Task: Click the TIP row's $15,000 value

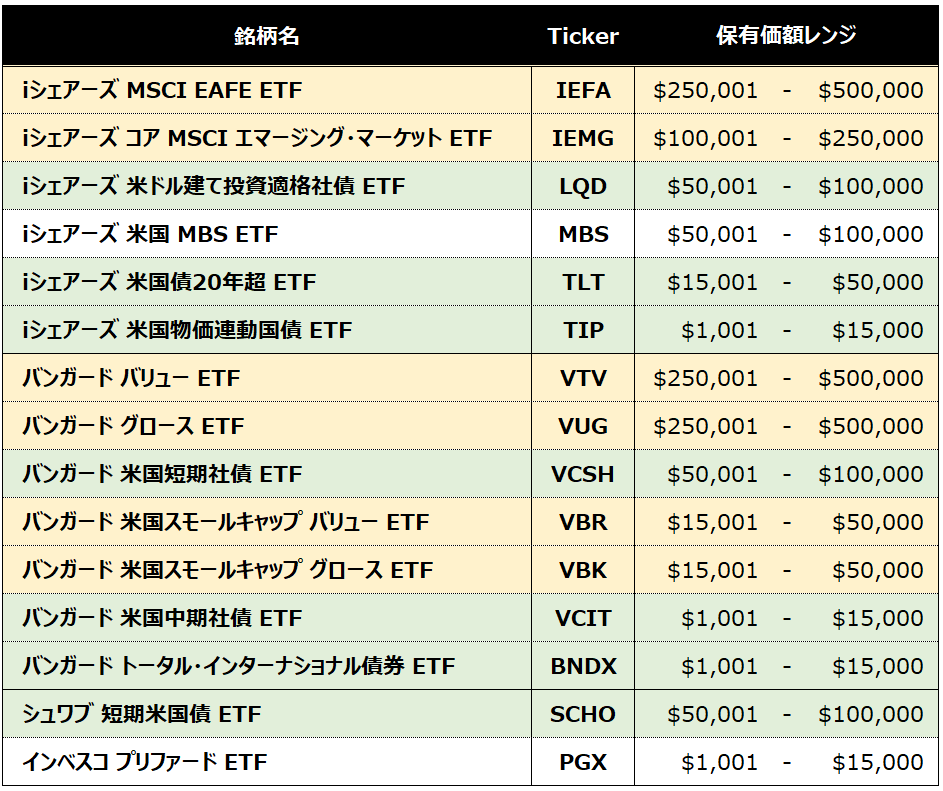Action: click(x=877, y=331)
